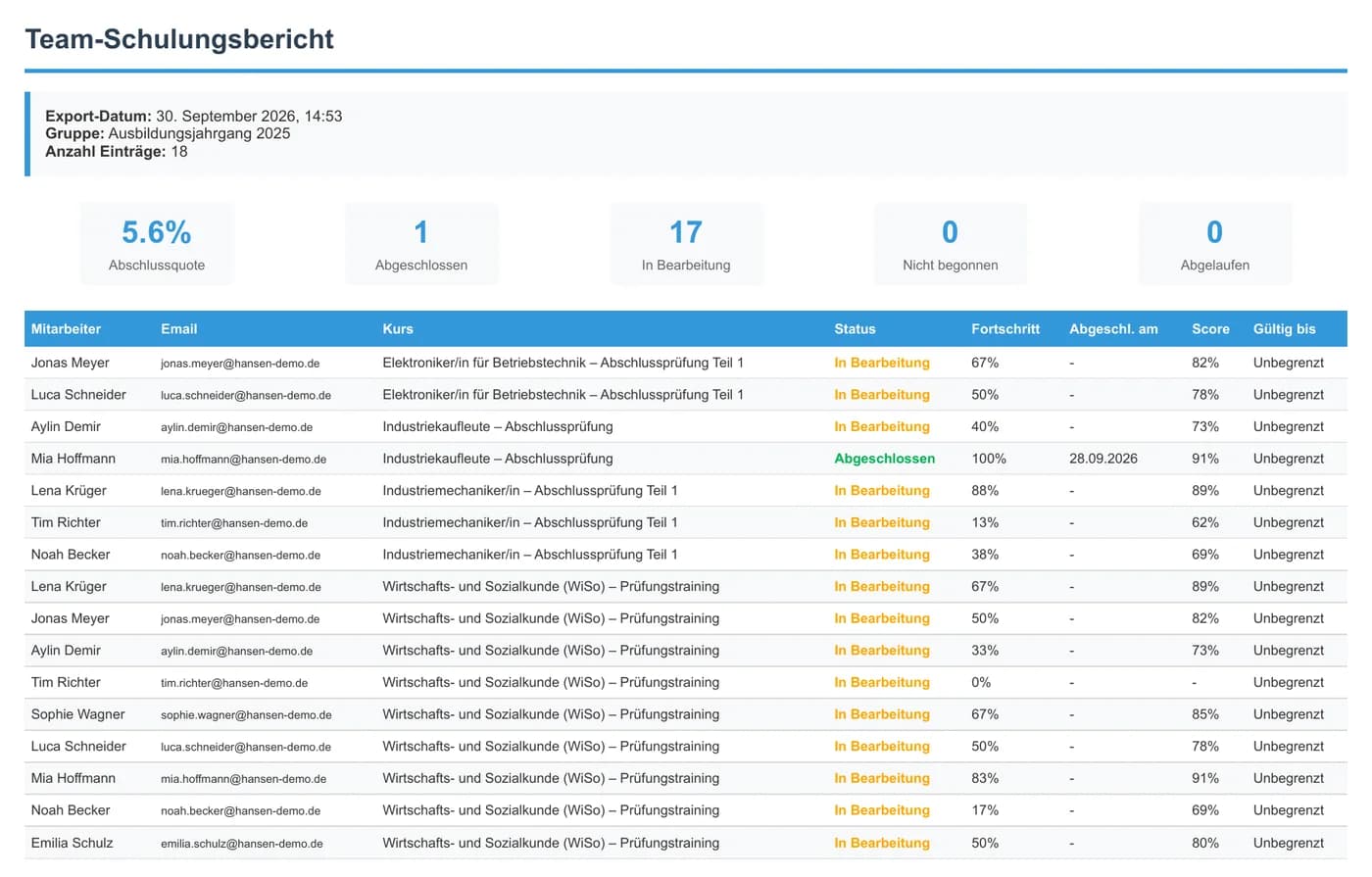Click email noah.becker@hansen-demo.de in Industriemechaniker row
1372x877 pixels.
click(x=240, y=556)
